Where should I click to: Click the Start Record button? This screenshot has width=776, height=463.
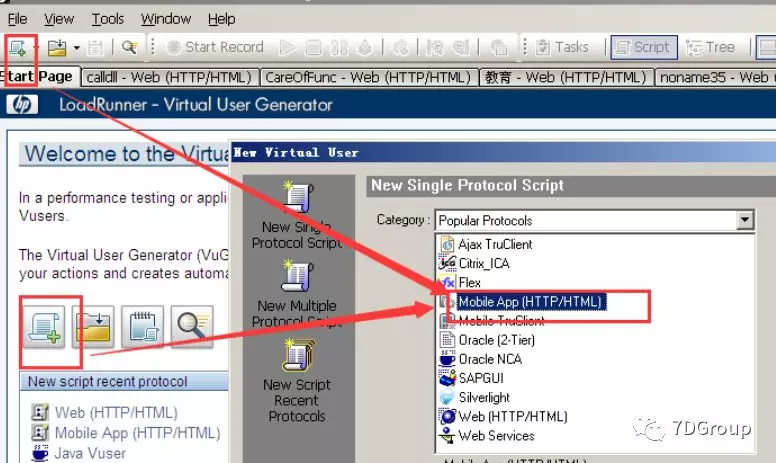[x=215, y=47]
